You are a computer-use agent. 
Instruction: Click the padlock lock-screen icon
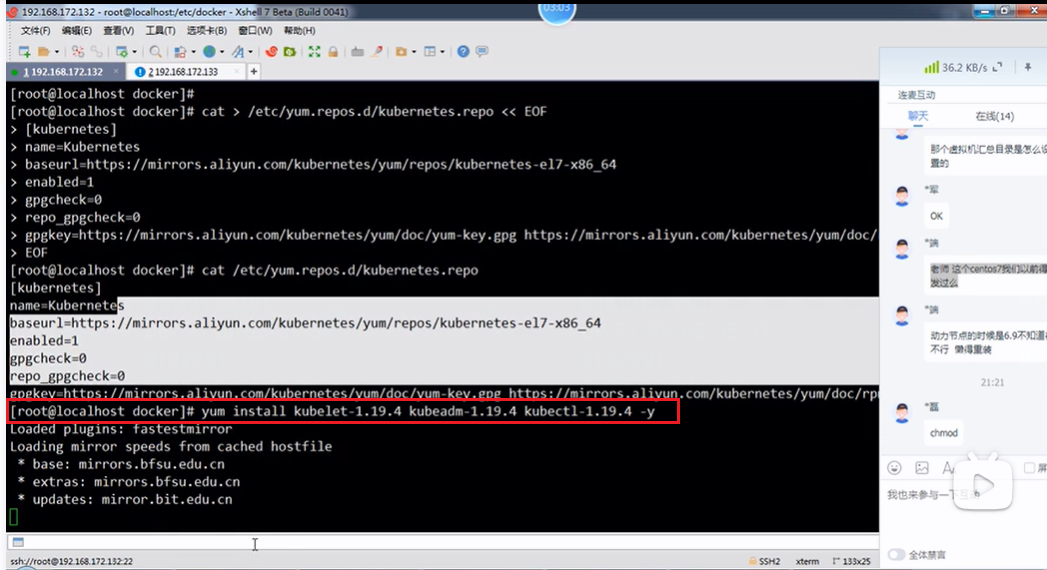333,51
